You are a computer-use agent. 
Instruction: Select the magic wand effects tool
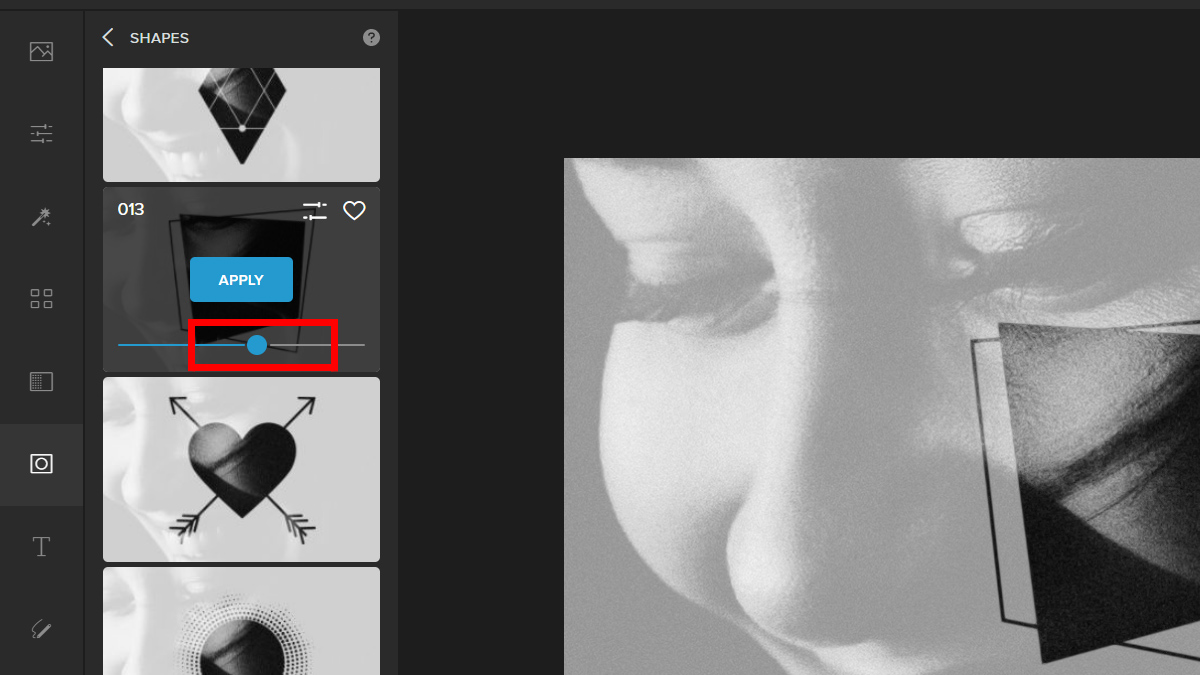click(x=41, y=216)
